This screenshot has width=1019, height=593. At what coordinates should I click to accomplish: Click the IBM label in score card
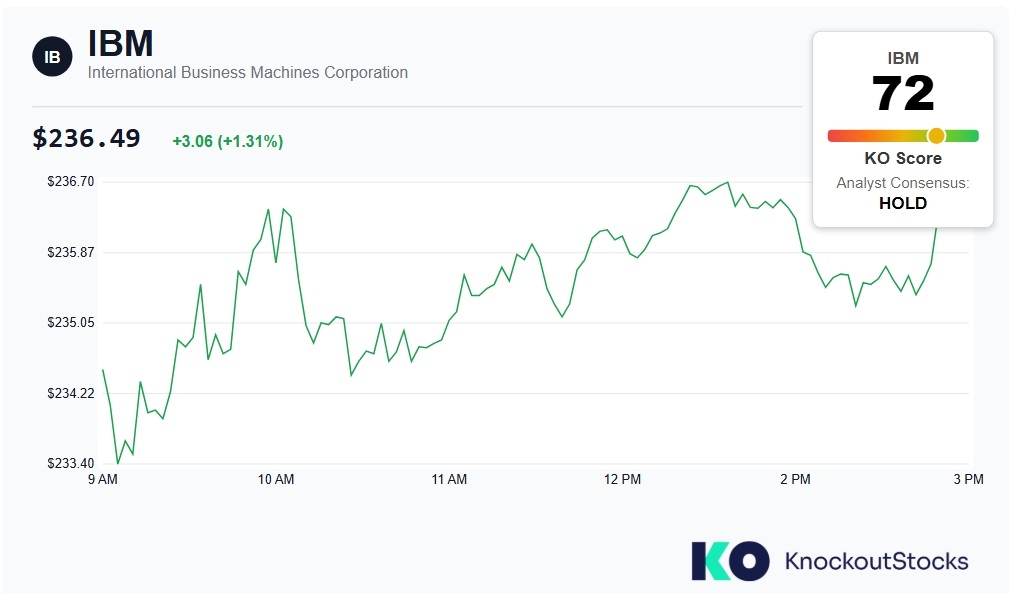pos(903,58)
